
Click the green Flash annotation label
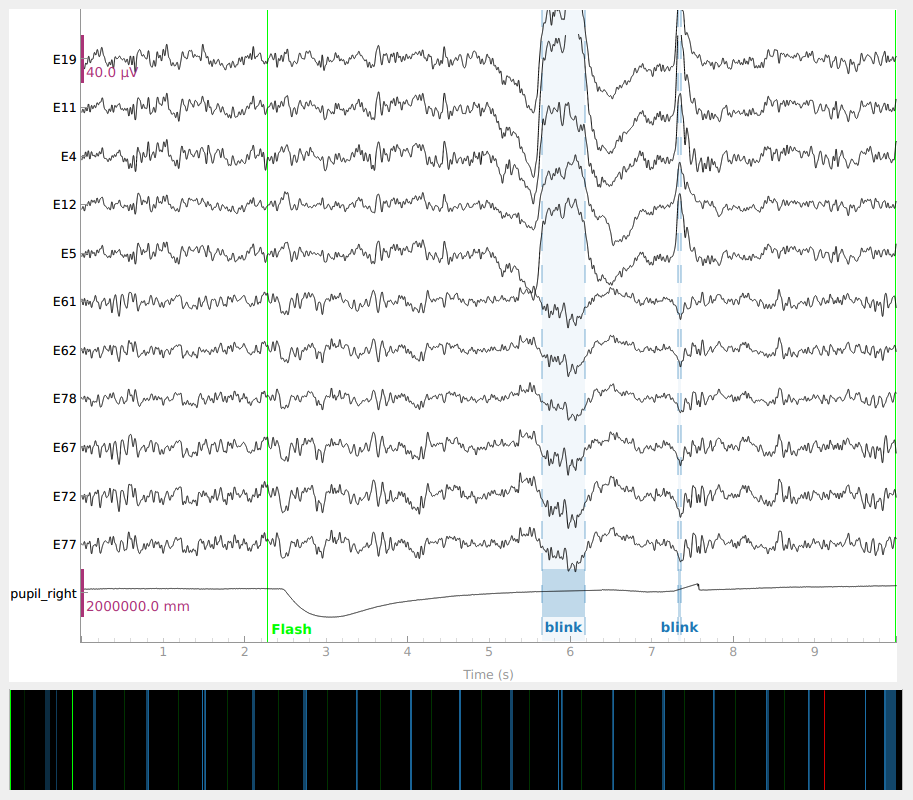pos(291,629)
